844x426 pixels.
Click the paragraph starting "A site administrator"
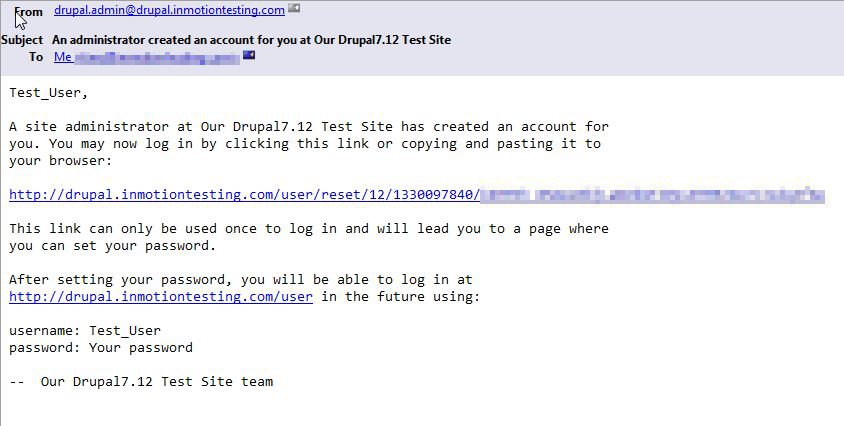[309, 144]
